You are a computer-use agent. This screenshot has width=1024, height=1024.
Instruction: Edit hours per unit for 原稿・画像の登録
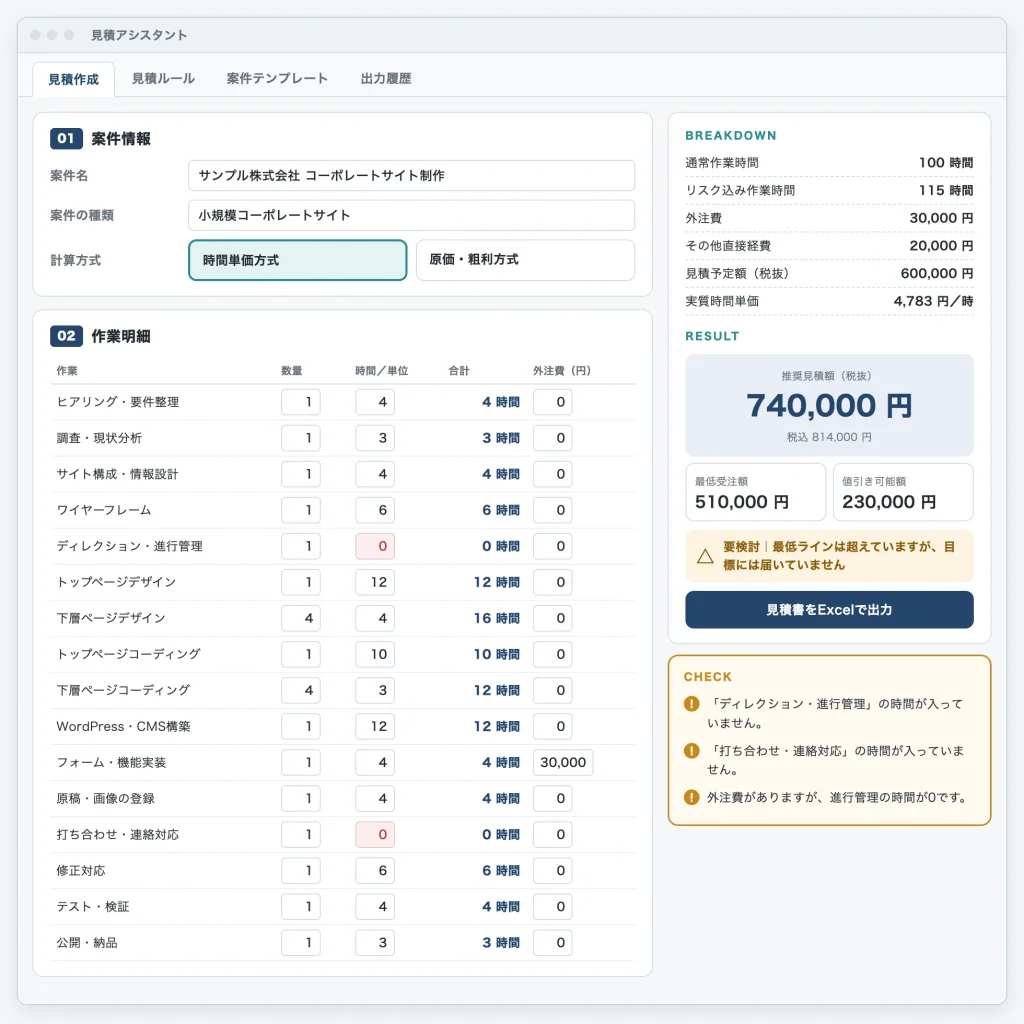375,798
